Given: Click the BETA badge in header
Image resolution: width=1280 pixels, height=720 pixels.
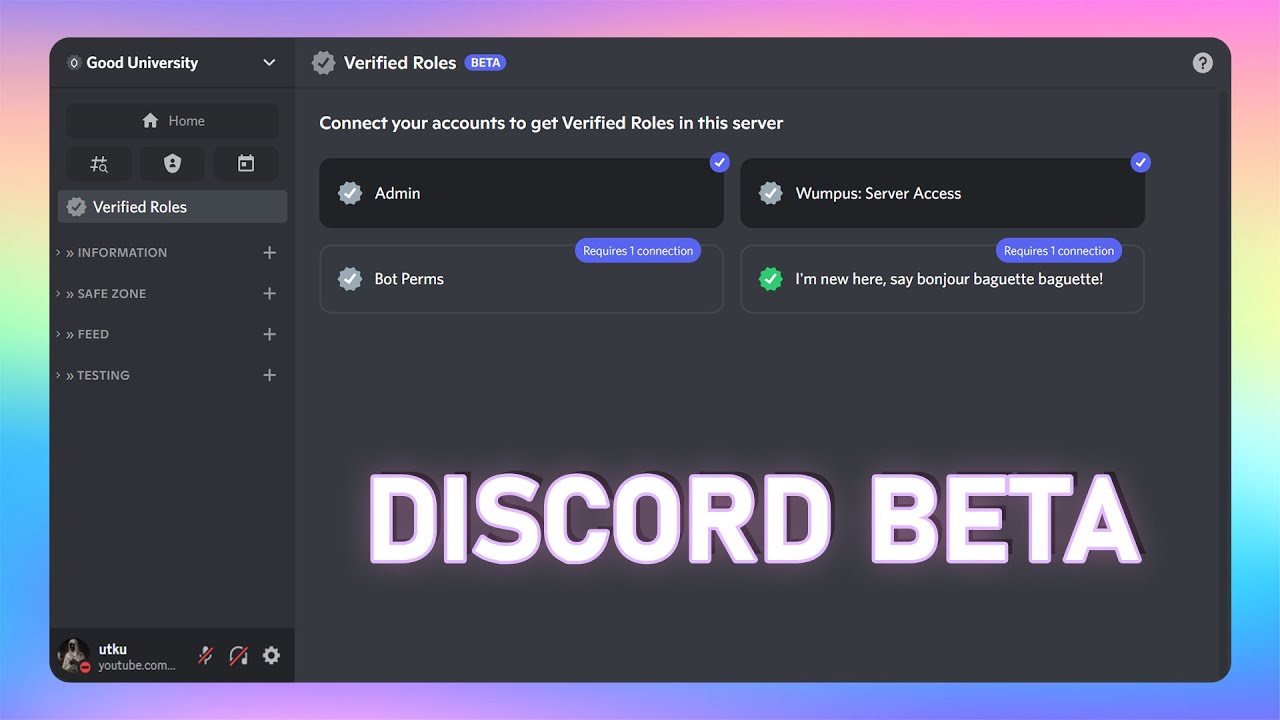Looking at the screenshot, I should [485, 63].
